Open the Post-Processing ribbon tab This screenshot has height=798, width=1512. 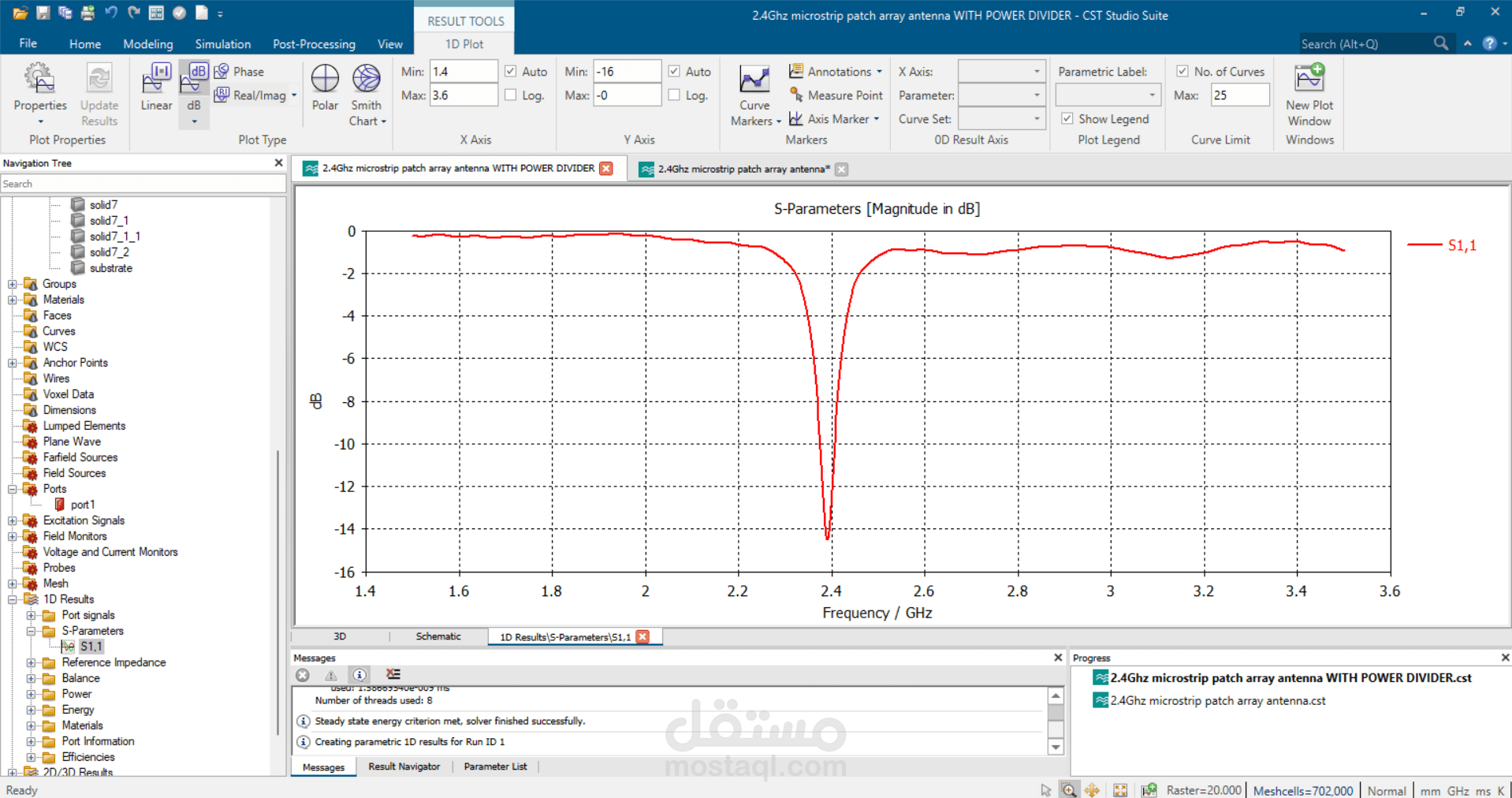pyautogui.click(x=314, y=44)
